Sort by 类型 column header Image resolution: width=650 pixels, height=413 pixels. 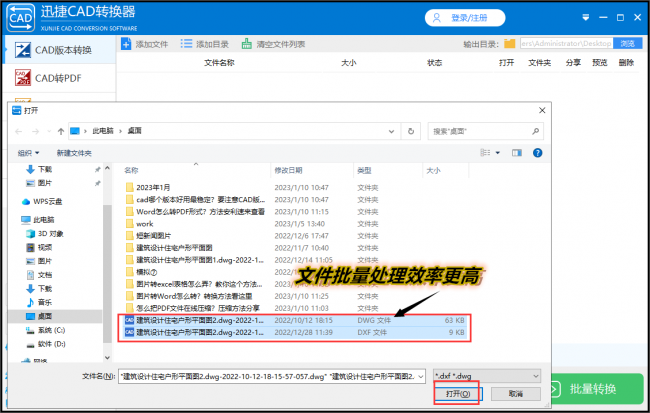[x=364, y=170]
